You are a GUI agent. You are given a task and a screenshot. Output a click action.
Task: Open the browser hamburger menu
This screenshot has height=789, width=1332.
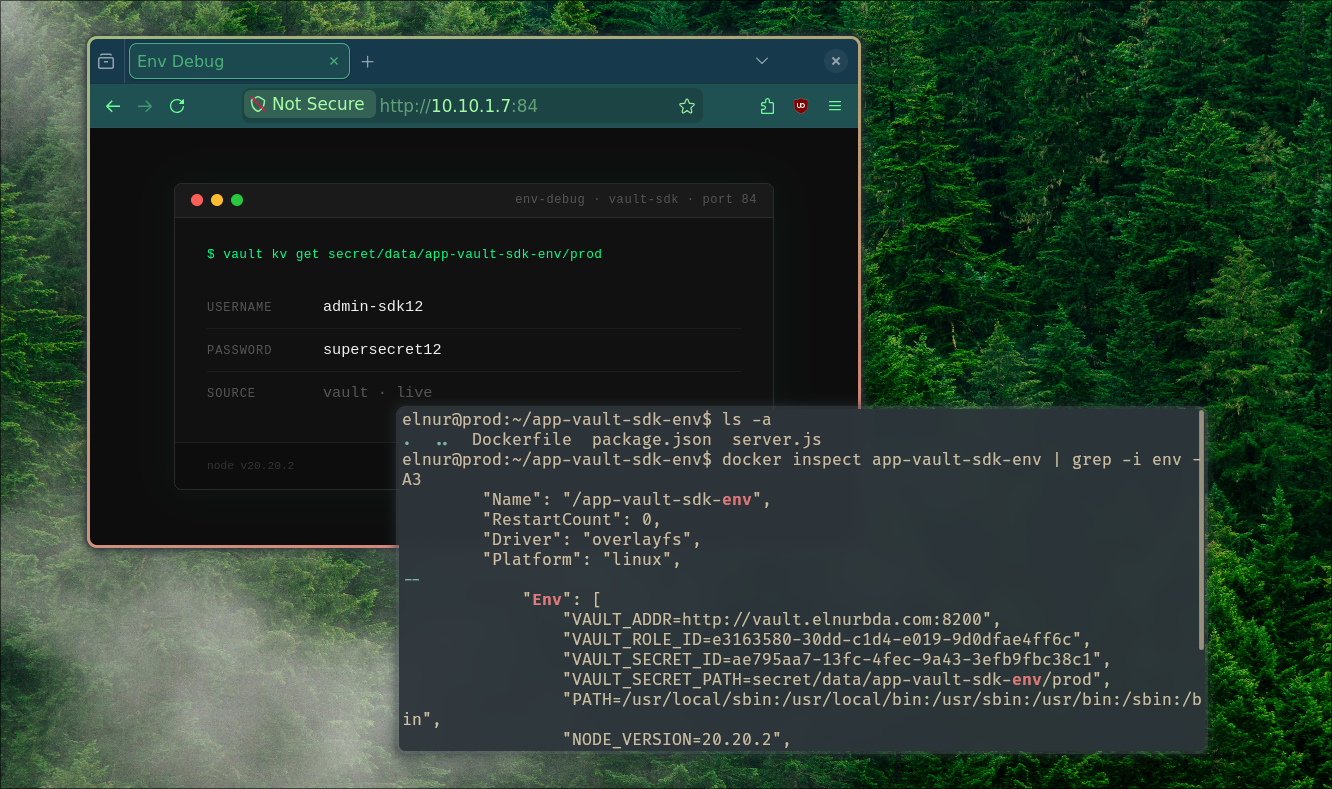pos(835,106)
